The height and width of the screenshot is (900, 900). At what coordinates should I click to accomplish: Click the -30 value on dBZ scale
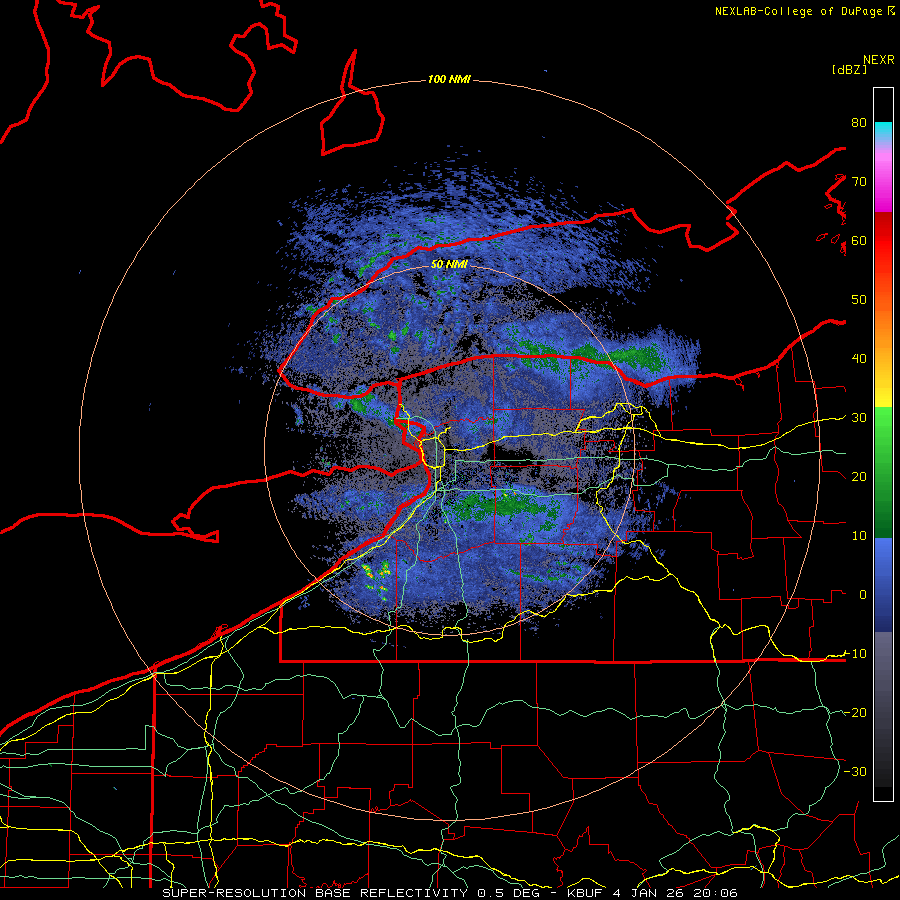pyautogui.click(x=855, y=771)
